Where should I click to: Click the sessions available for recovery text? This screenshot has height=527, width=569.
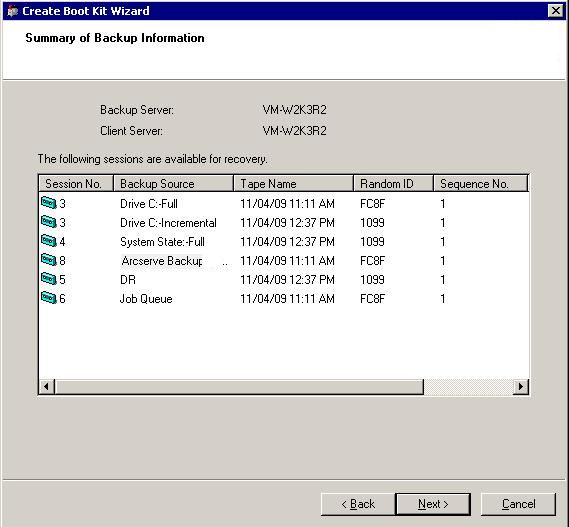pos(152,159)
